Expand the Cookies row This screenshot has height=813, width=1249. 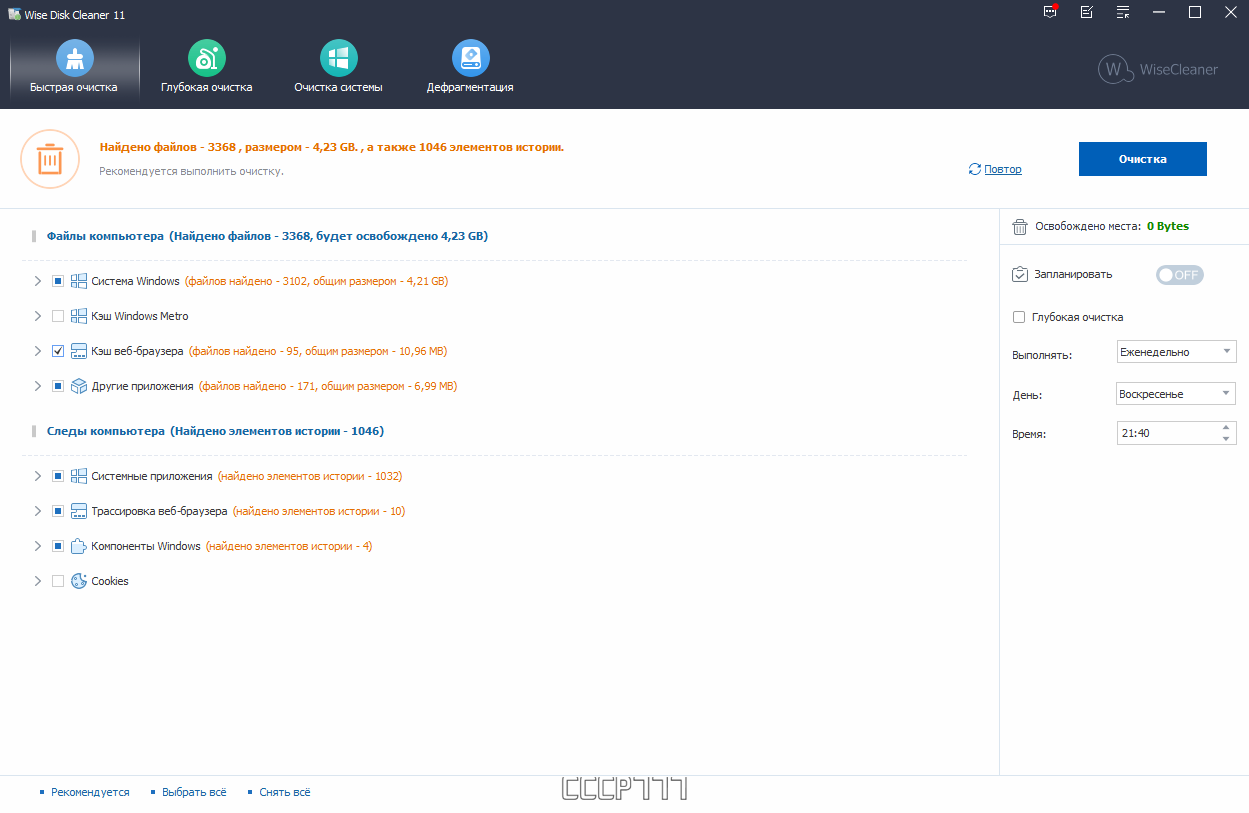click(38, 581)
